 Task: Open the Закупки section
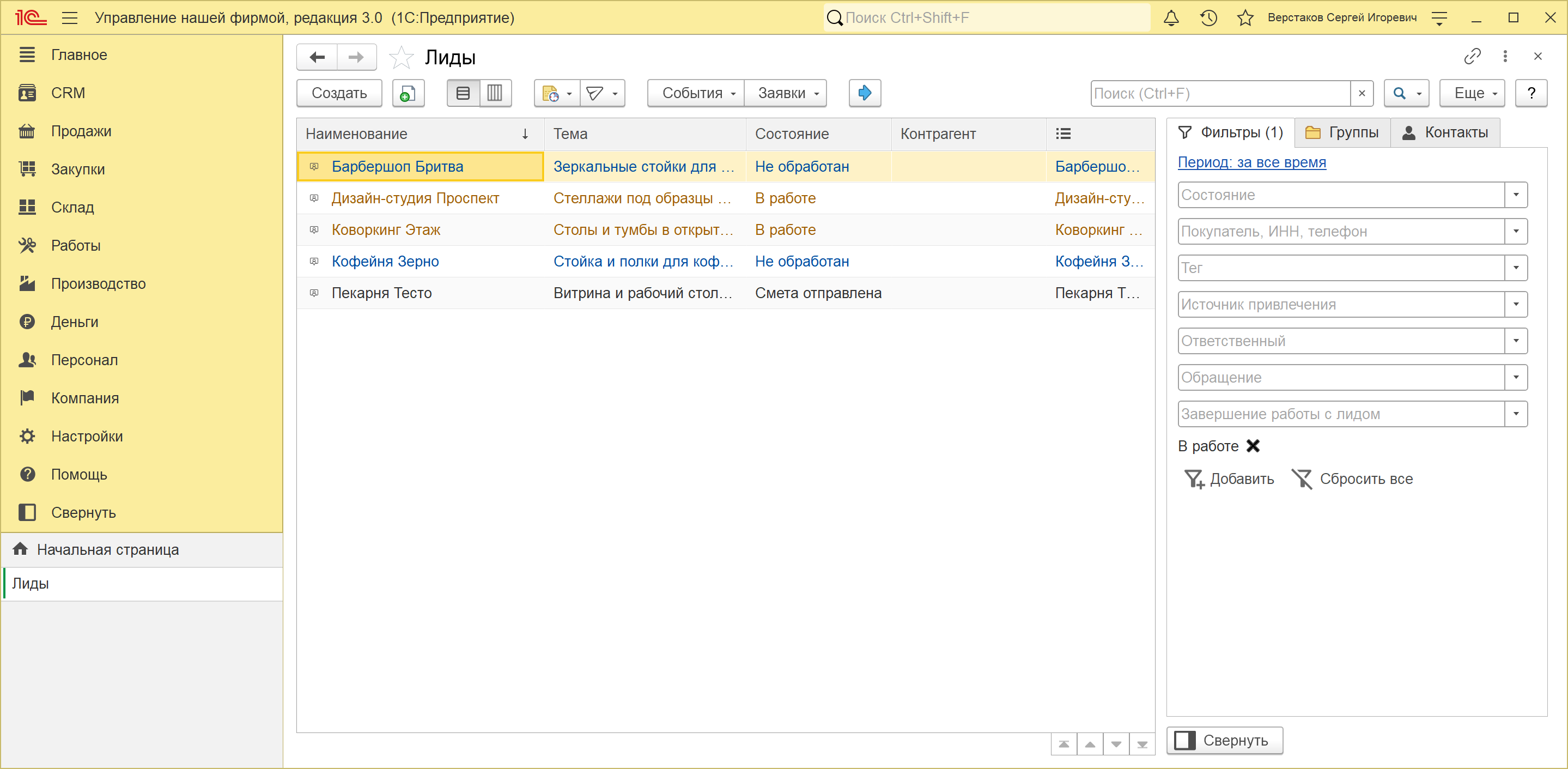142,169
